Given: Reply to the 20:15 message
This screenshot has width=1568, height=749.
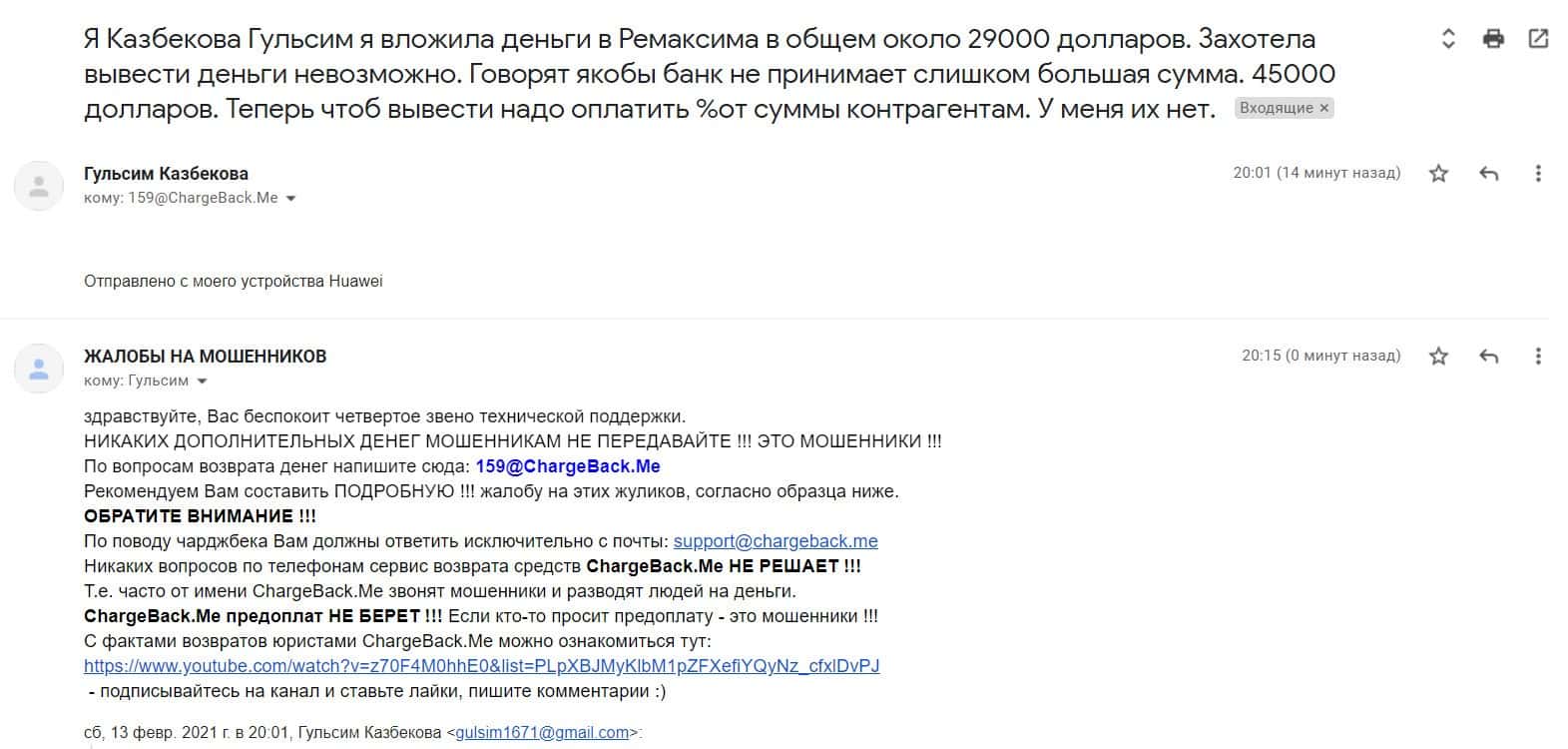Looking at the screenshot, I should point(1488,356).
